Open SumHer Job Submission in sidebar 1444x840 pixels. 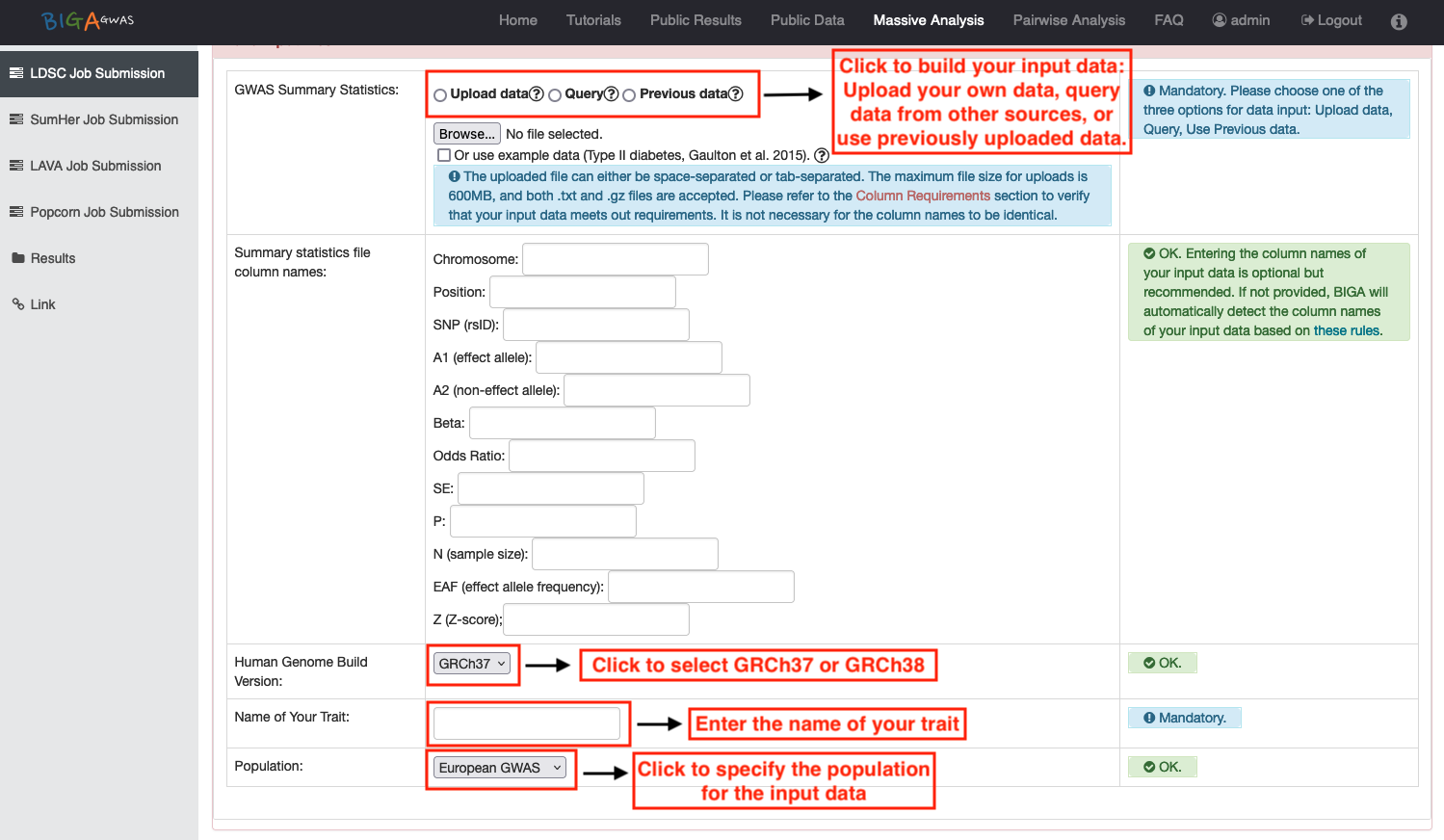pos(104,119)
